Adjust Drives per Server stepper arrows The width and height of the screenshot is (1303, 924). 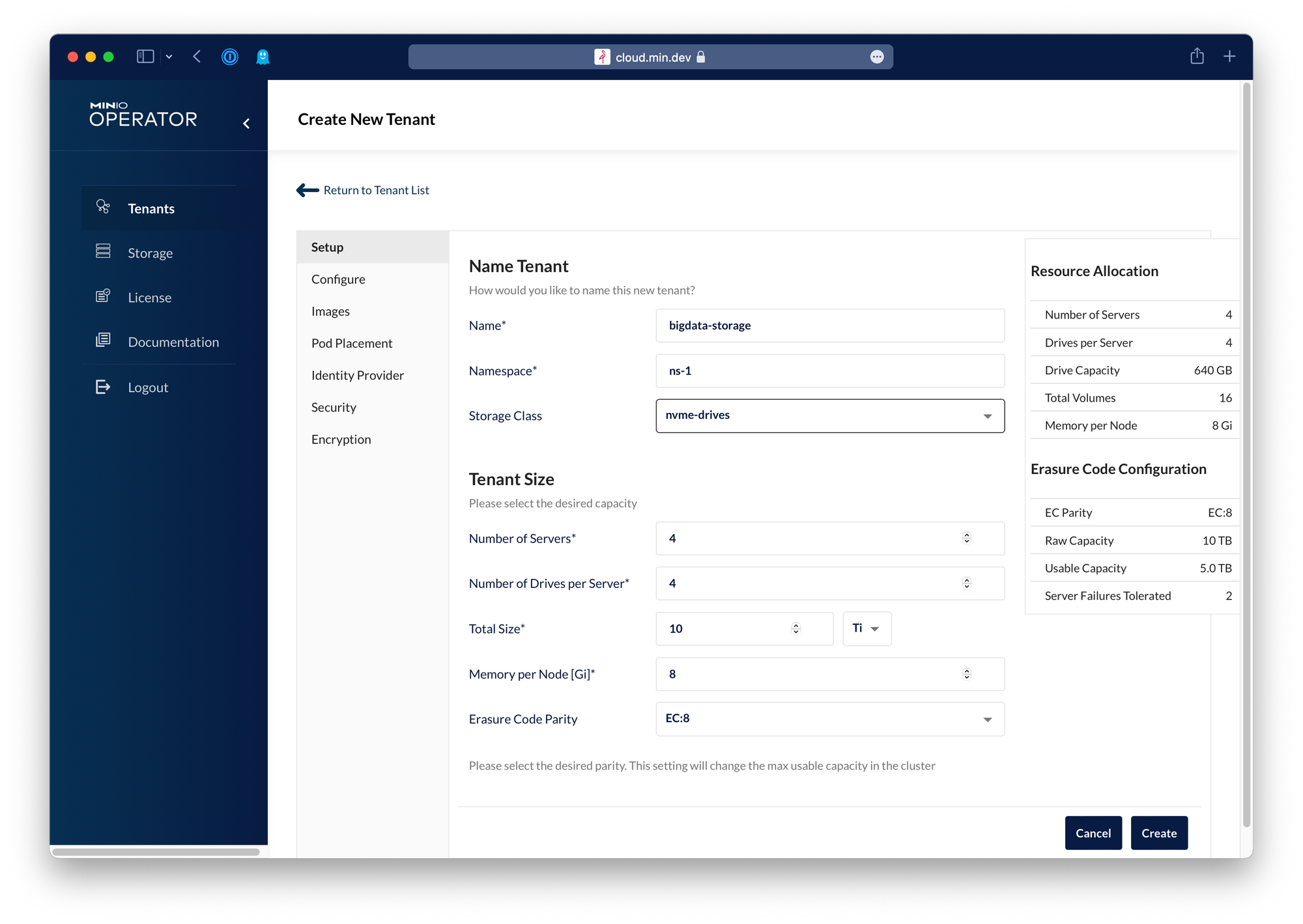point(966,583)
